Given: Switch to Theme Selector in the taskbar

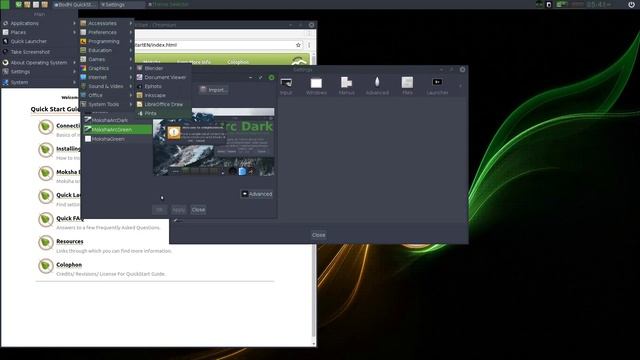Looking at the screenshot, I should click(168, 4).
